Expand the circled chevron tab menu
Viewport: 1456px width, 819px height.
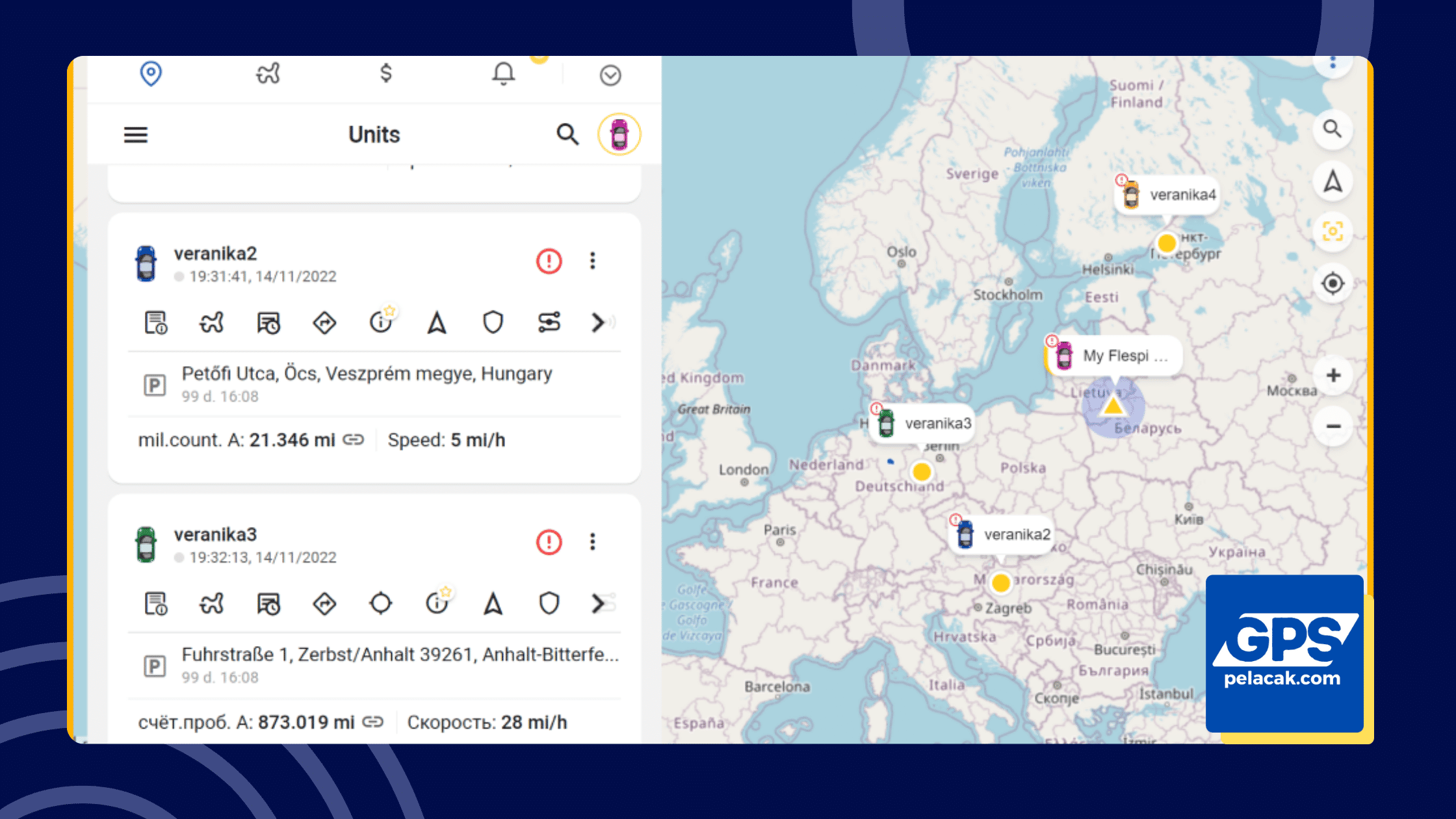click(x=610, y=75)
